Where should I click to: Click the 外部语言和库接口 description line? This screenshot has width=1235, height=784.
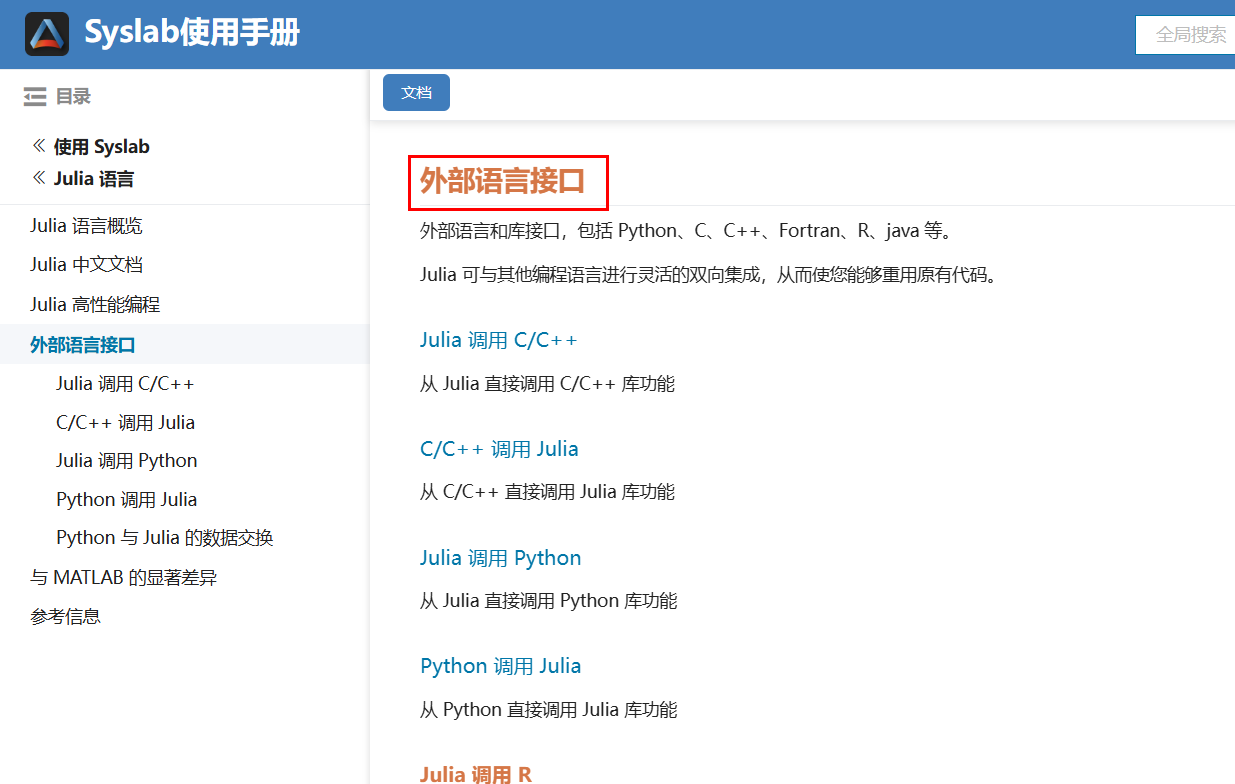point(687,231)
